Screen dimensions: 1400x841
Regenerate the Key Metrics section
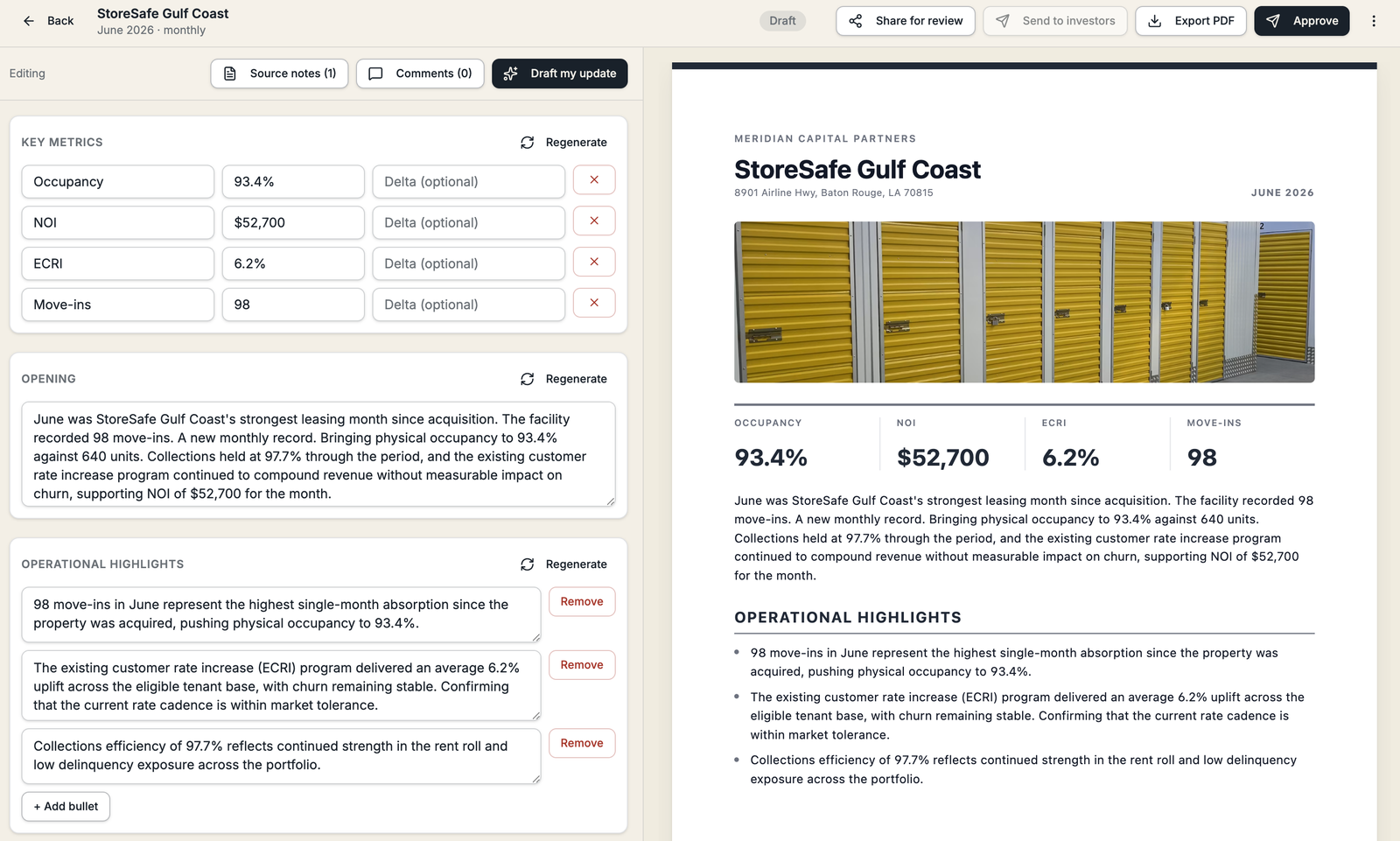pos(563,143)
